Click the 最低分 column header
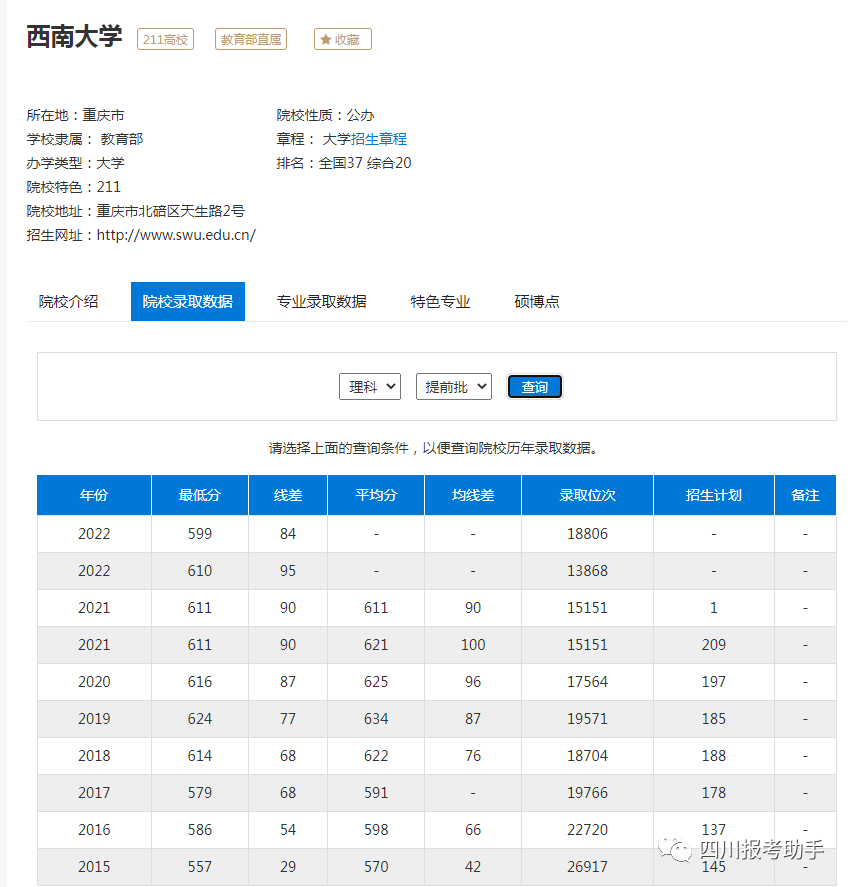The image size is (852, 887). 200,495
